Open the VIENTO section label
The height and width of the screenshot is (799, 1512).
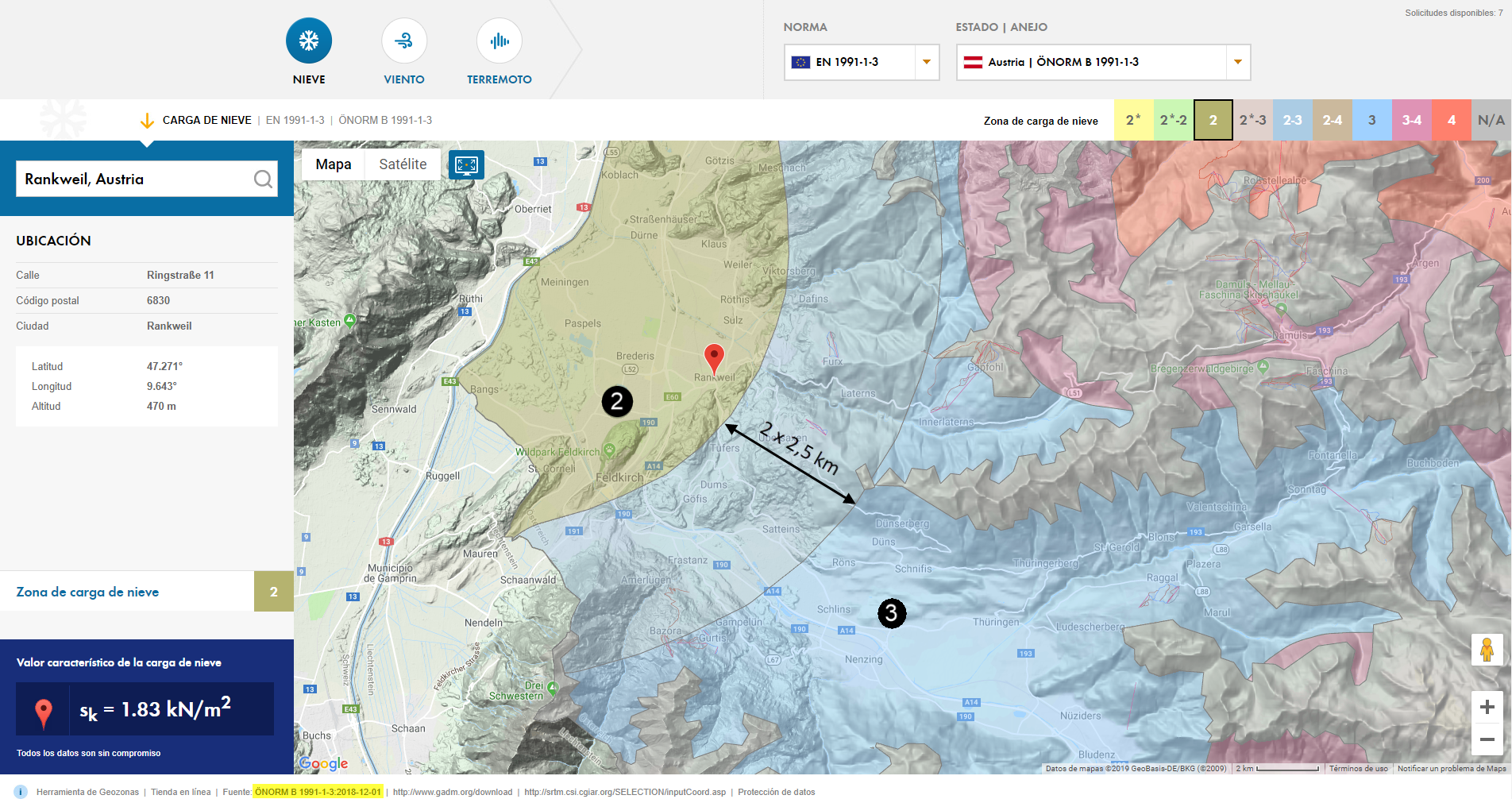click(x=404, y=79)
